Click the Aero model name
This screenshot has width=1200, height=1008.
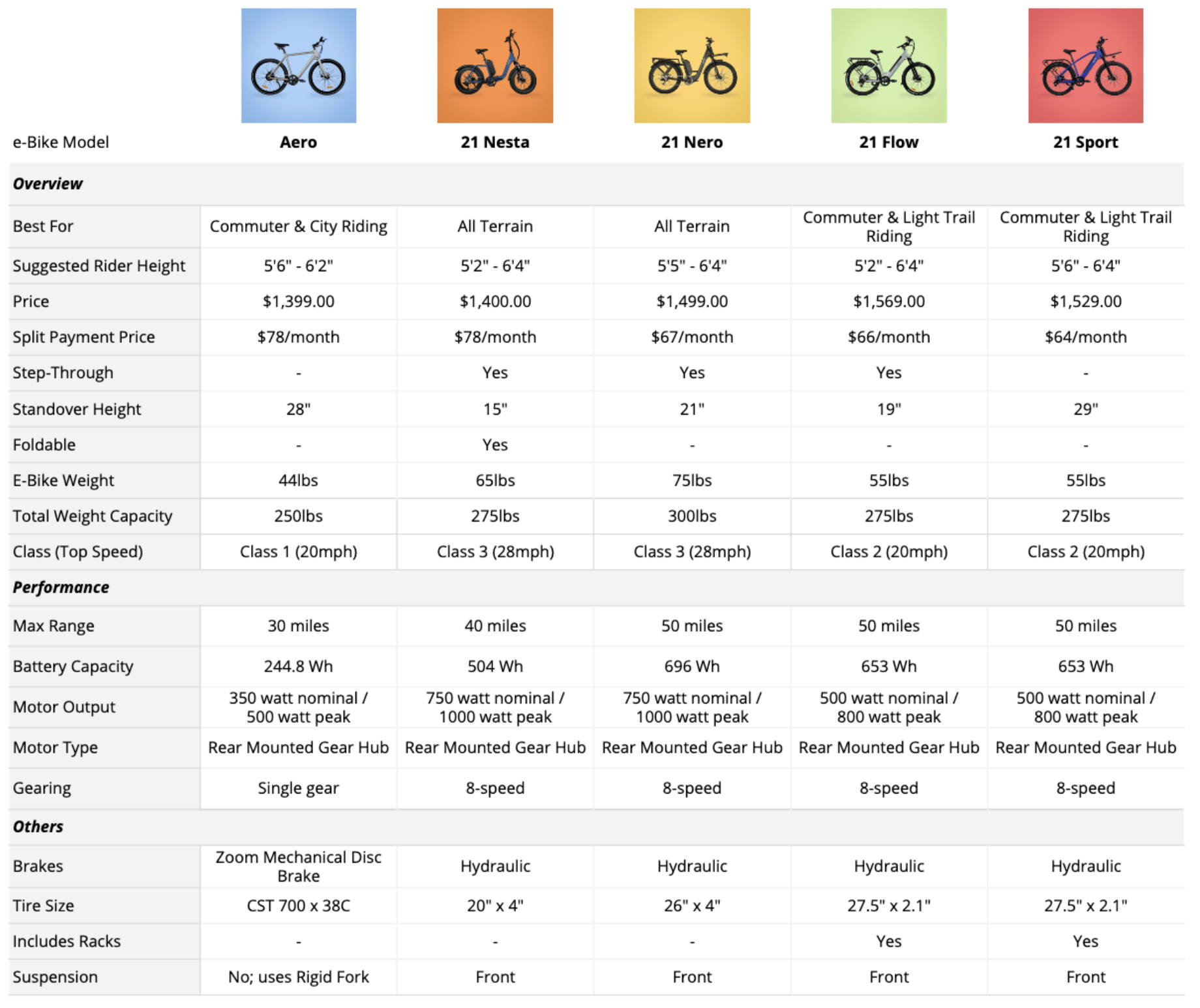point(299,142)
